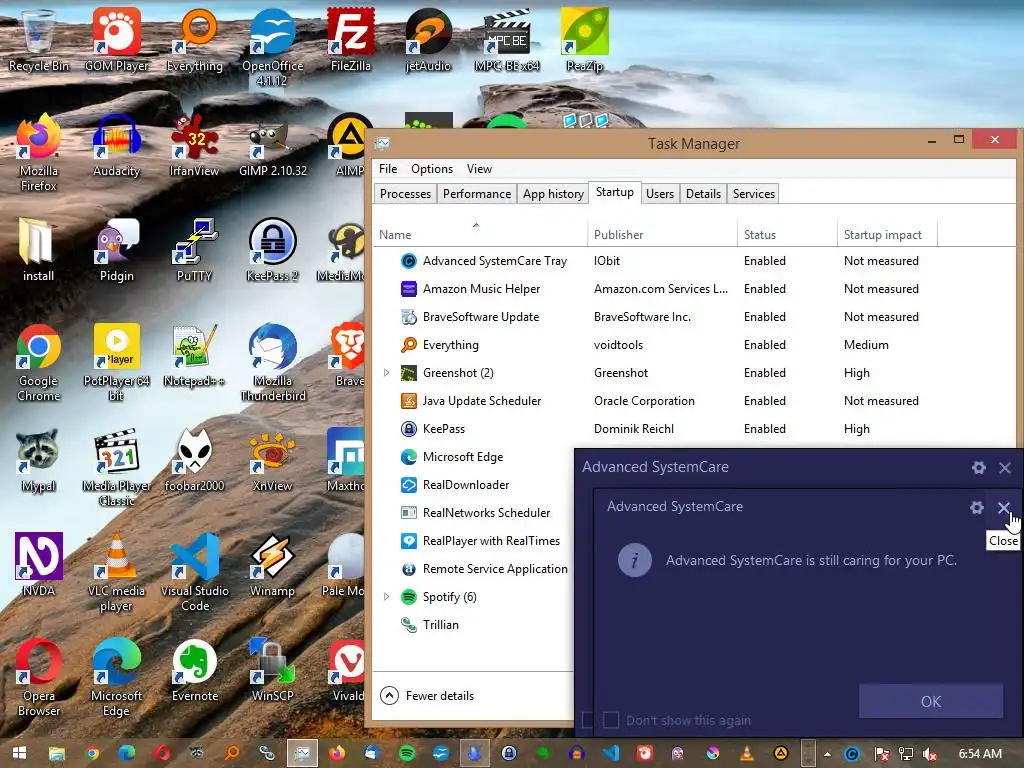Switch to the App history tab

point(553,194)
